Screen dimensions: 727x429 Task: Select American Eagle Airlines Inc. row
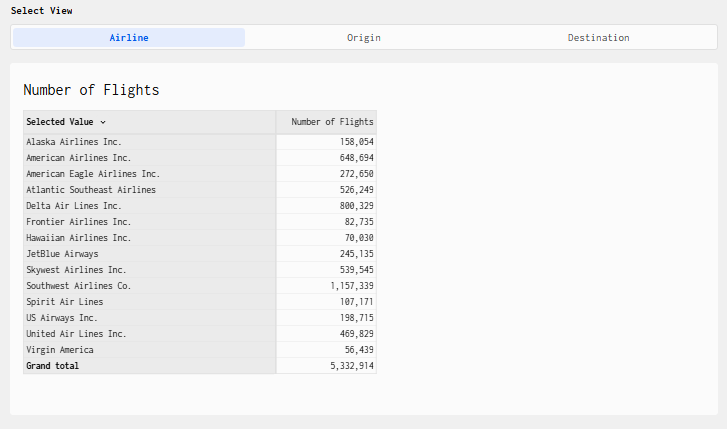click(x=93, y=174)
